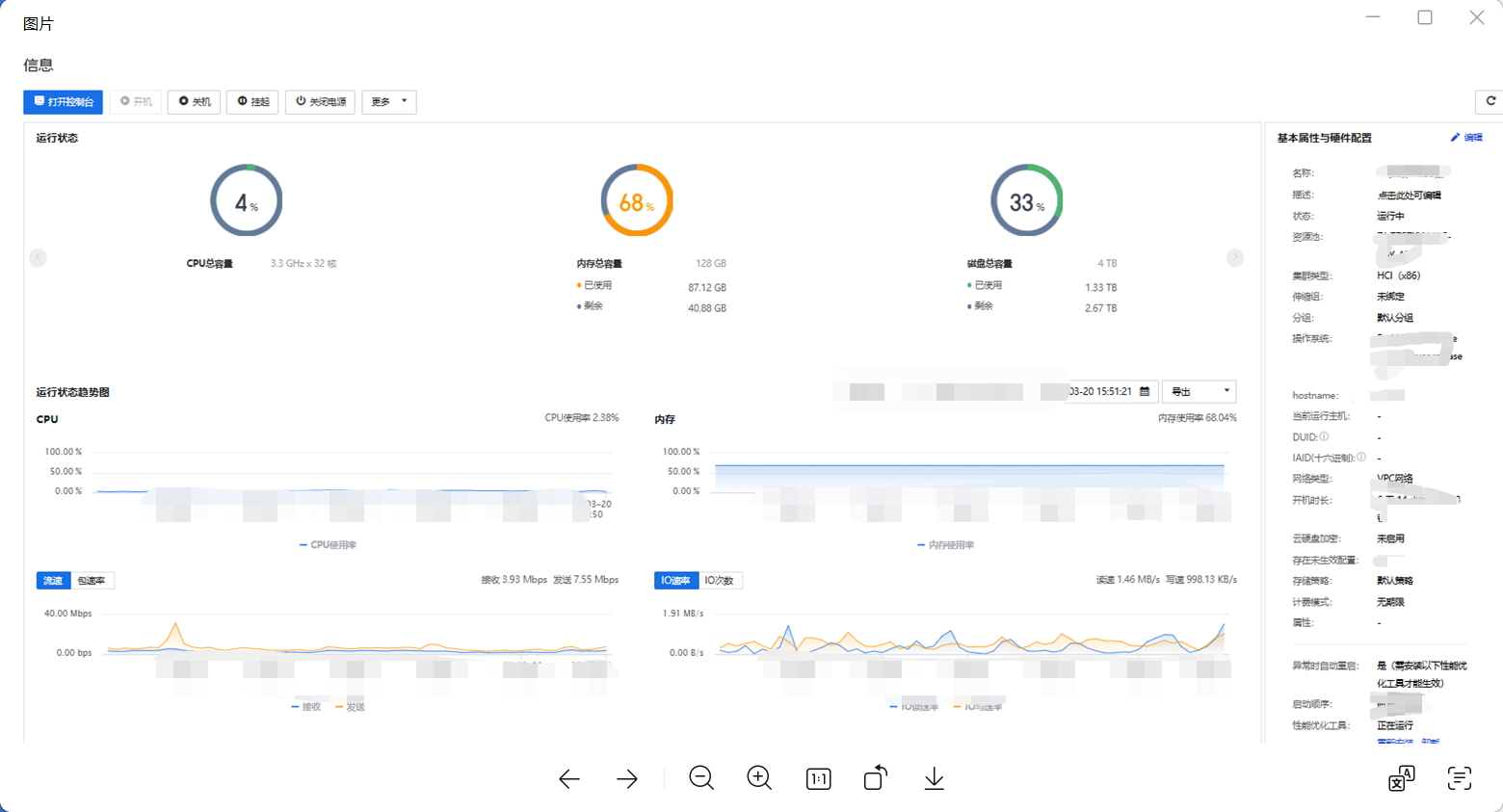Click the translate image icon

point(1401,778)
